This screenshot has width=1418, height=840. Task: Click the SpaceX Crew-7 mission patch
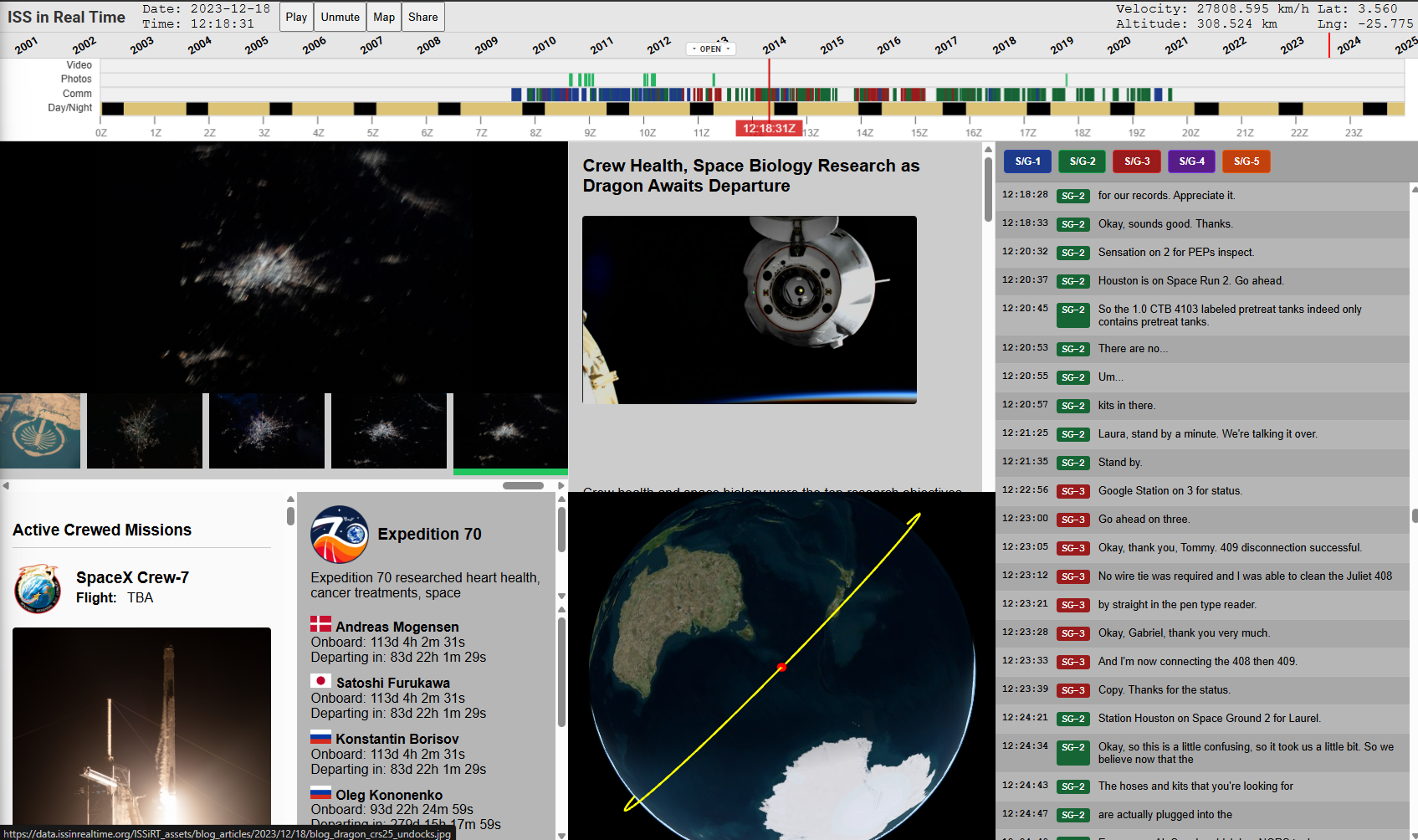[38, 588]
